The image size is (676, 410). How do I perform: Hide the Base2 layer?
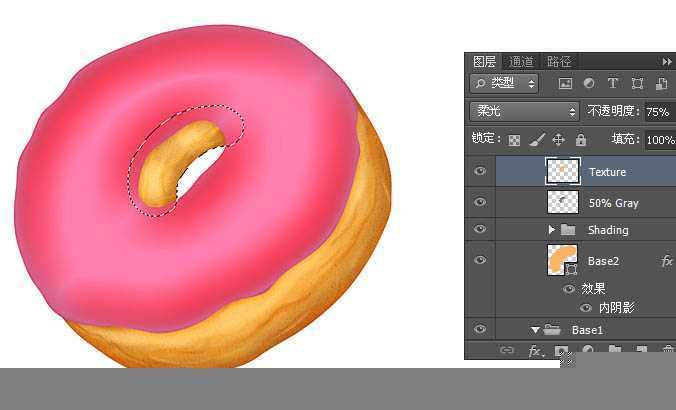coord(480,260)
